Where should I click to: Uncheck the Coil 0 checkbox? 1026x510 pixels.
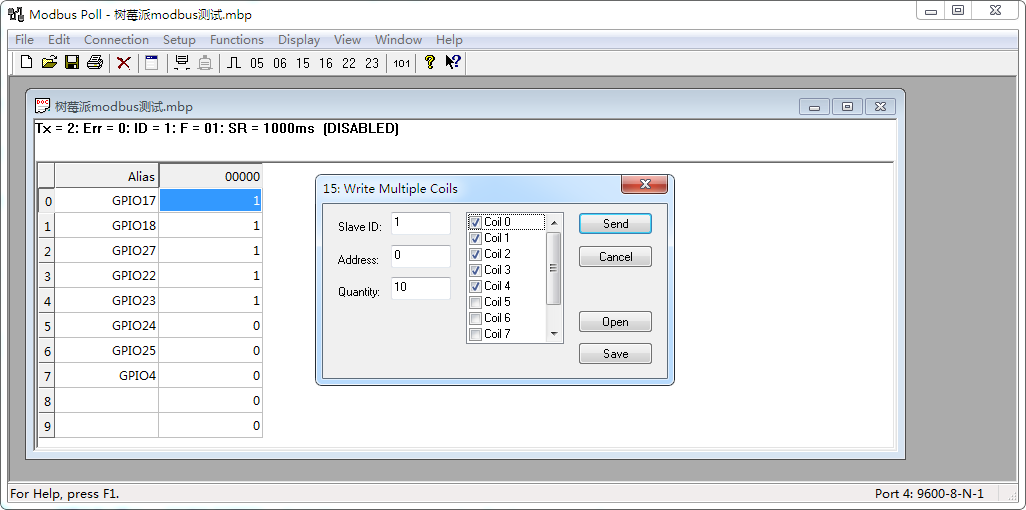click(476, 223)
